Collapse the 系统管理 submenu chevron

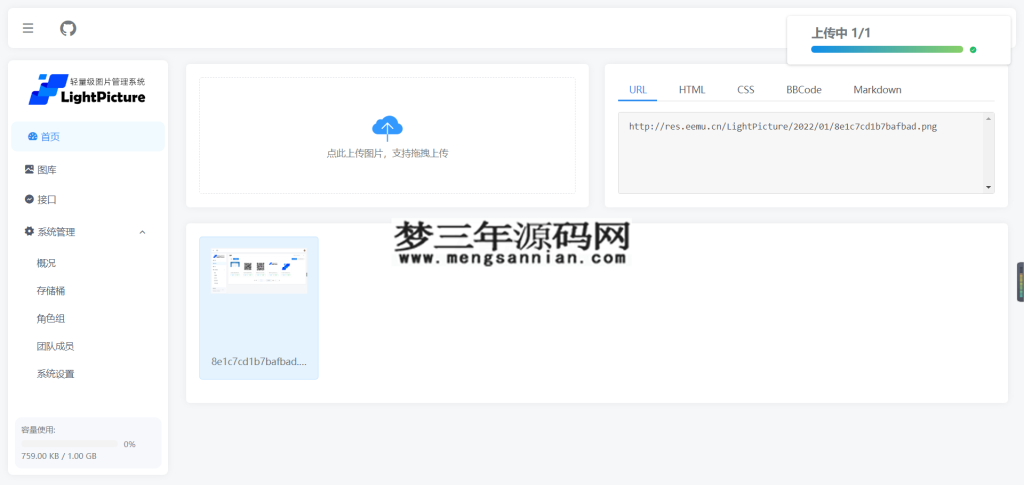[142, 232]
